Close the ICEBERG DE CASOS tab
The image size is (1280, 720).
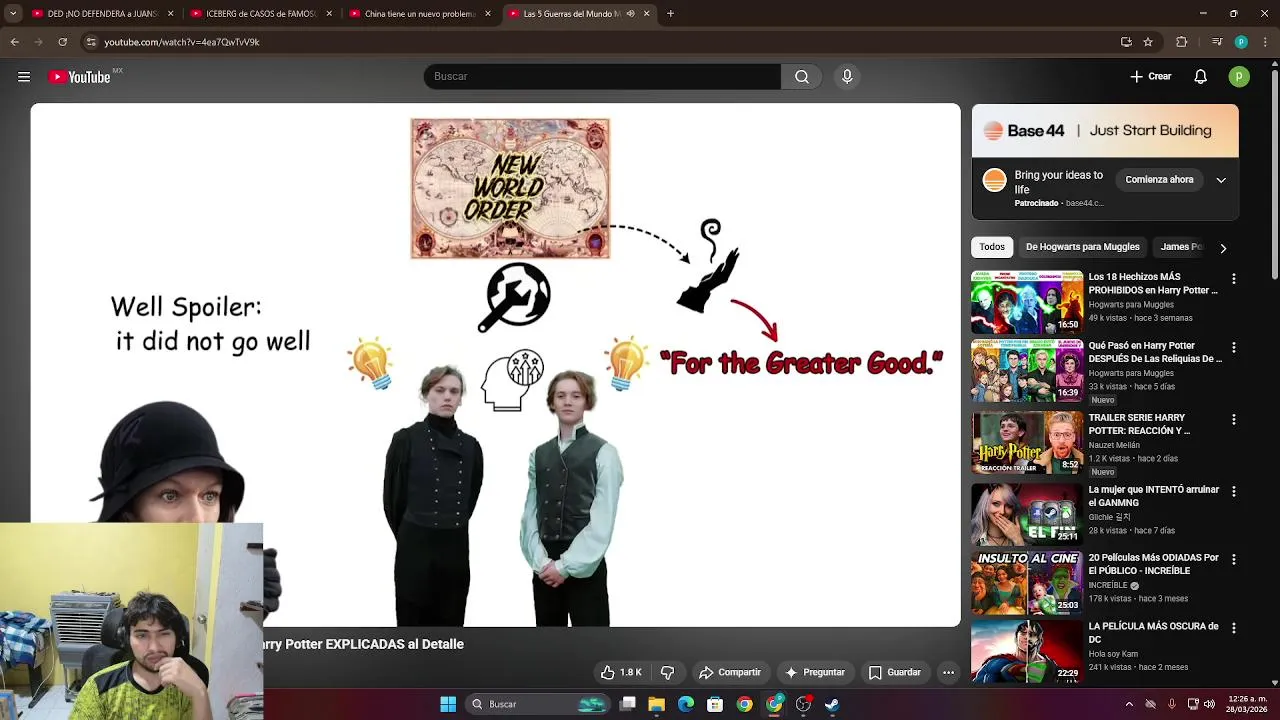(329, 14)
